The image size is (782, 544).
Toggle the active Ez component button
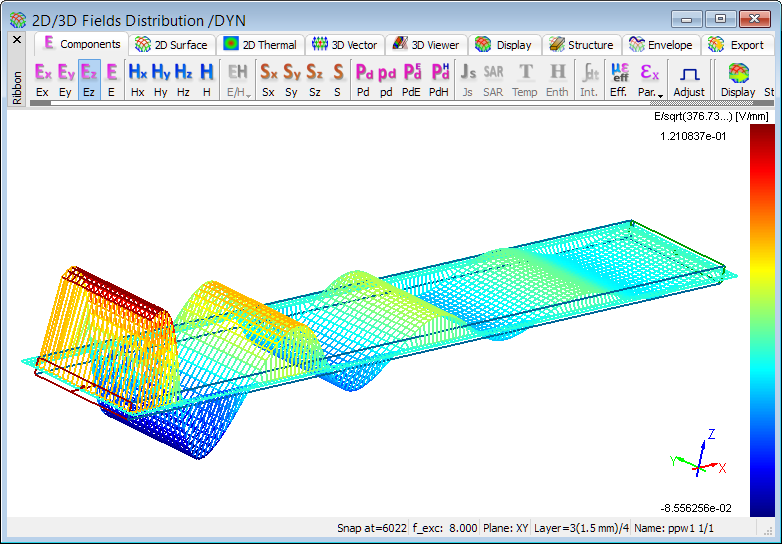point(89,79)
